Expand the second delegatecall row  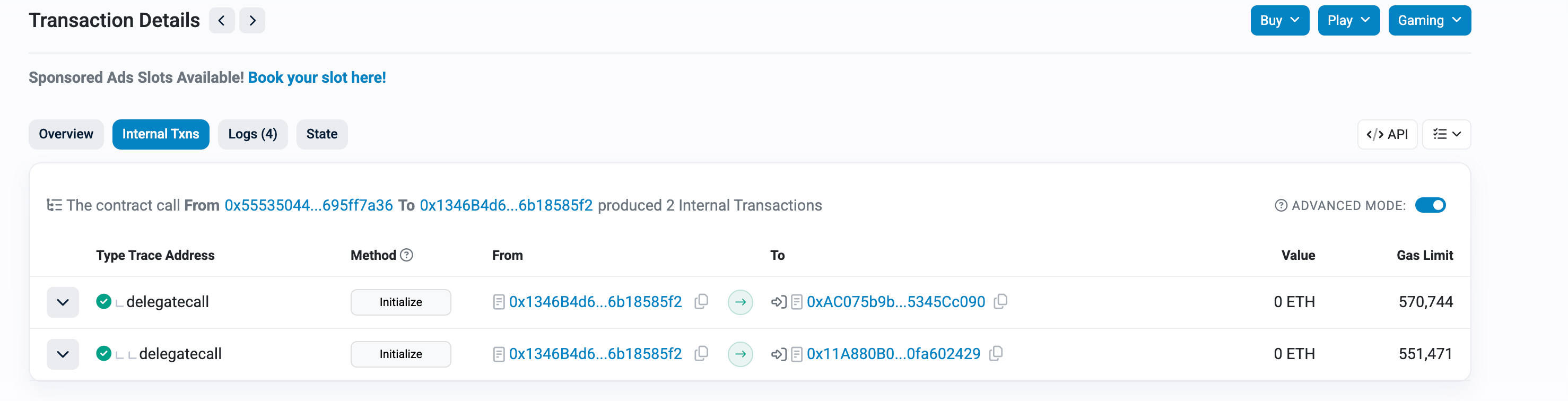pyautogui.click(x=63, y=354)
